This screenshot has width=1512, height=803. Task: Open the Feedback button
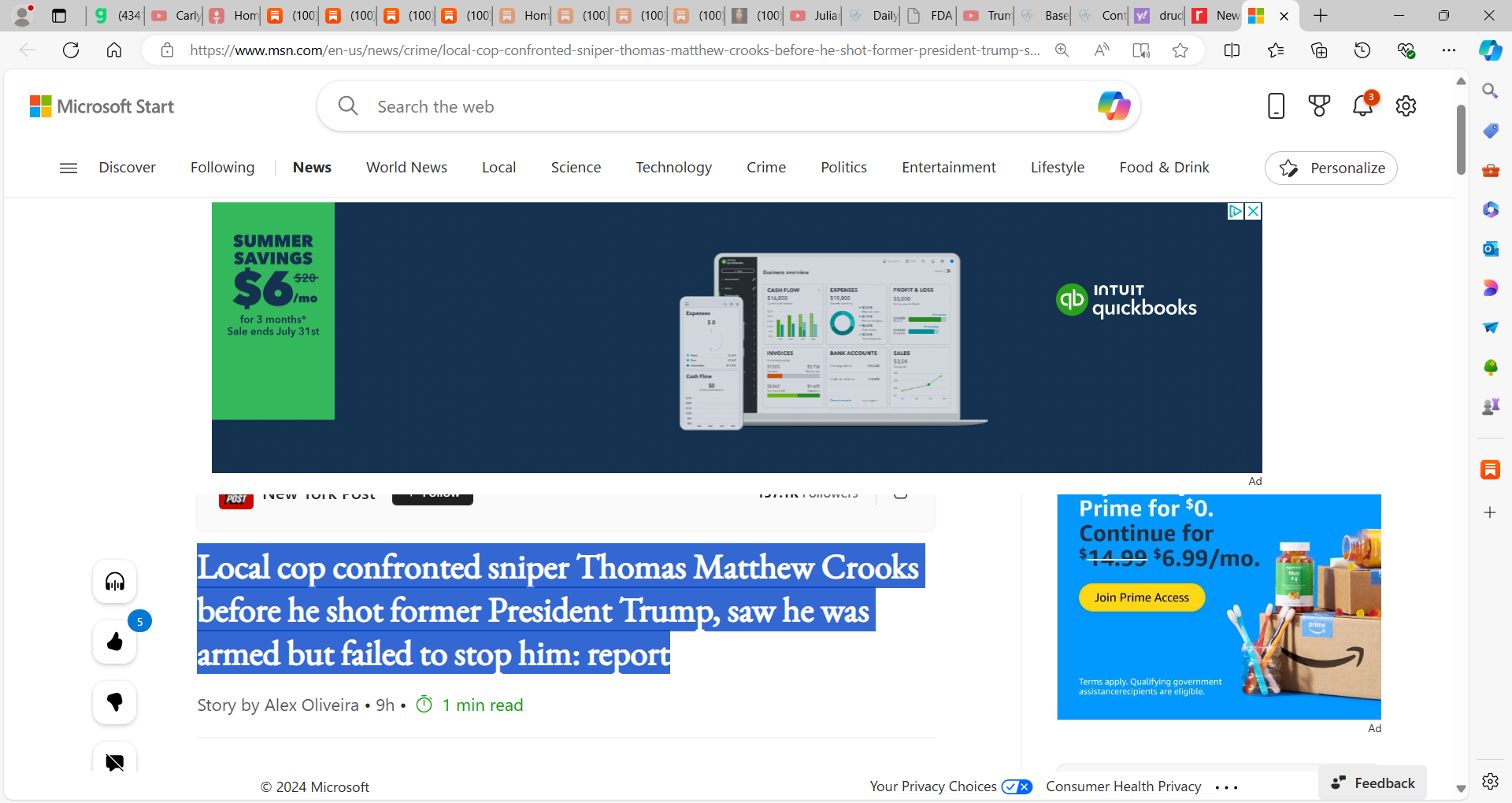(1373, 783)
